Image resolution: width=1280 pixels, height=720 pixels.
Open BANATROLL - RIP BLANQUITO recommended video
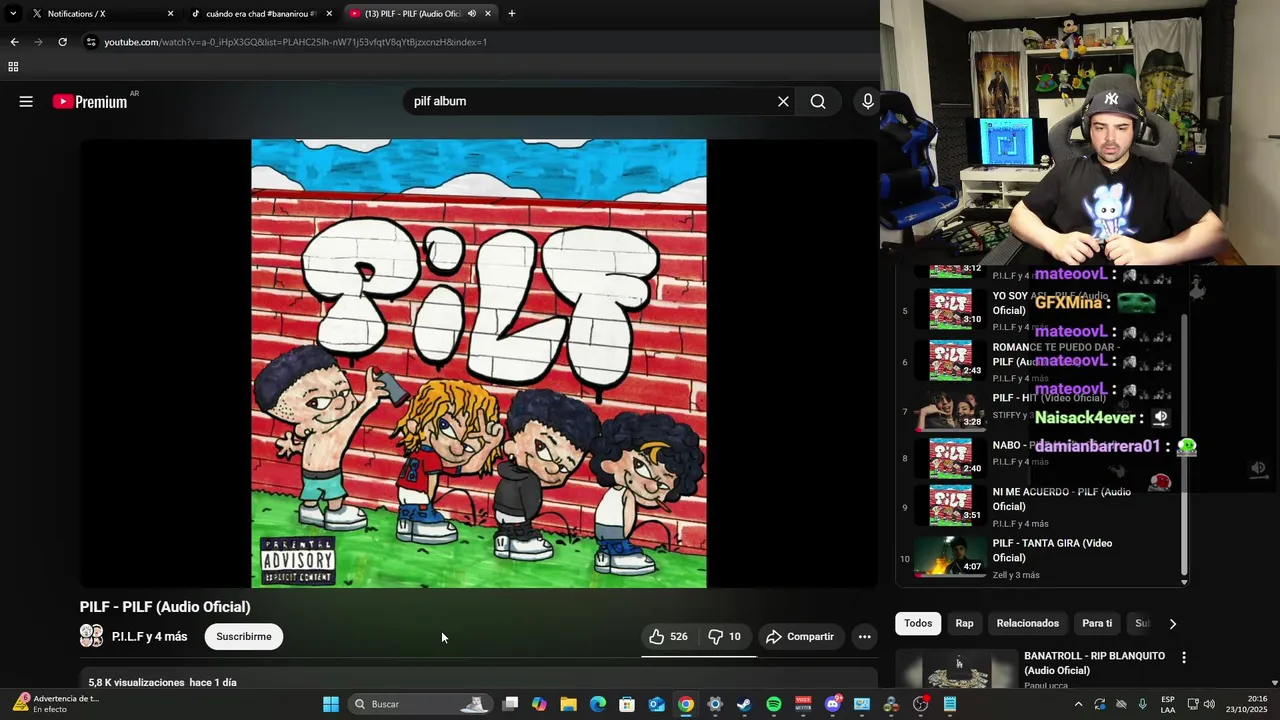1040,668
